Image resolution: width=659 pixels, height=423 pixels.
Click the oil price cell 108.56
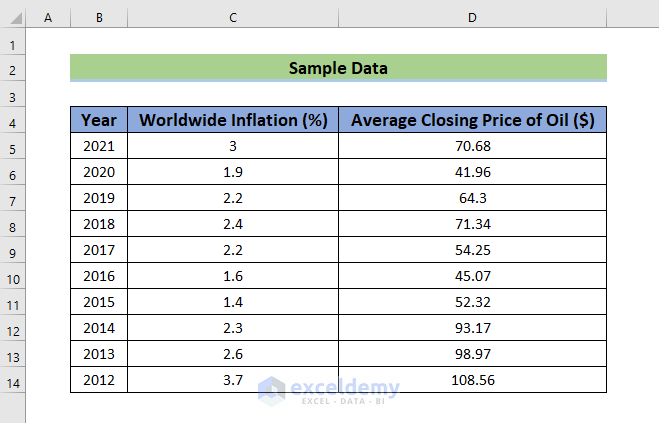472,381
